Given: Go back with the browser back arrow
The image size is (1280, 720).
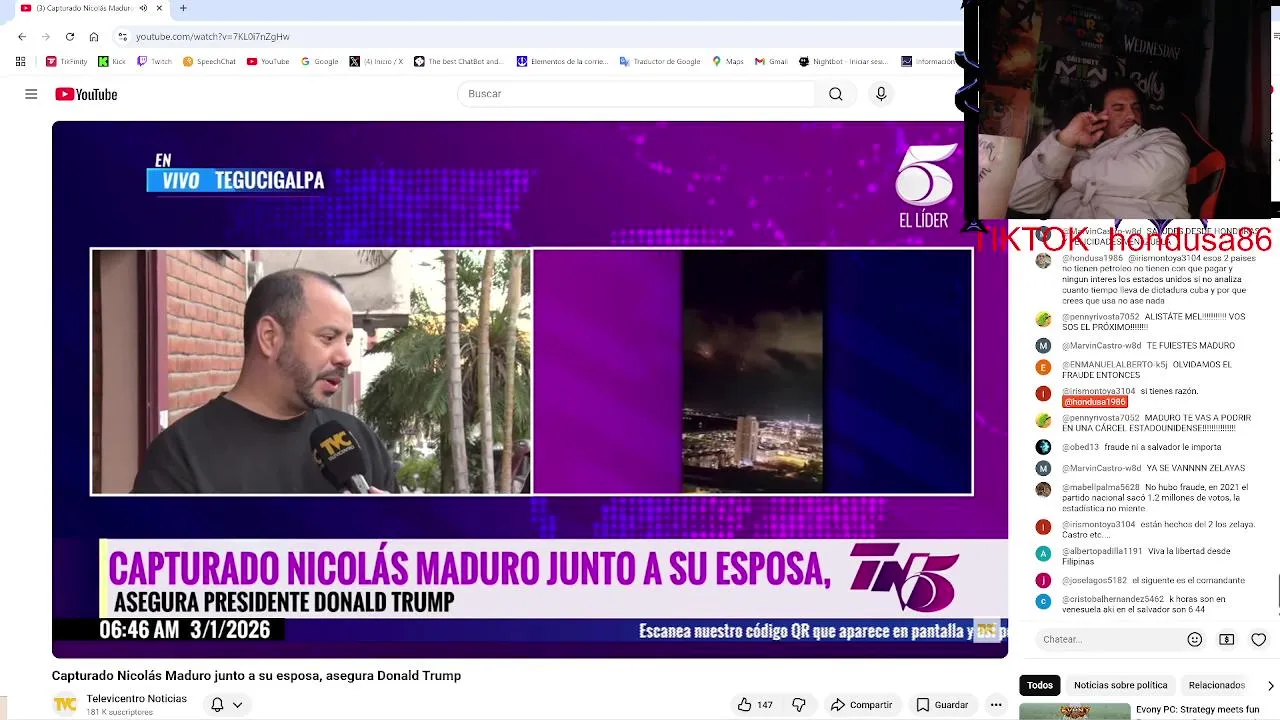Looking at the screenshot, I should (22, 37).
